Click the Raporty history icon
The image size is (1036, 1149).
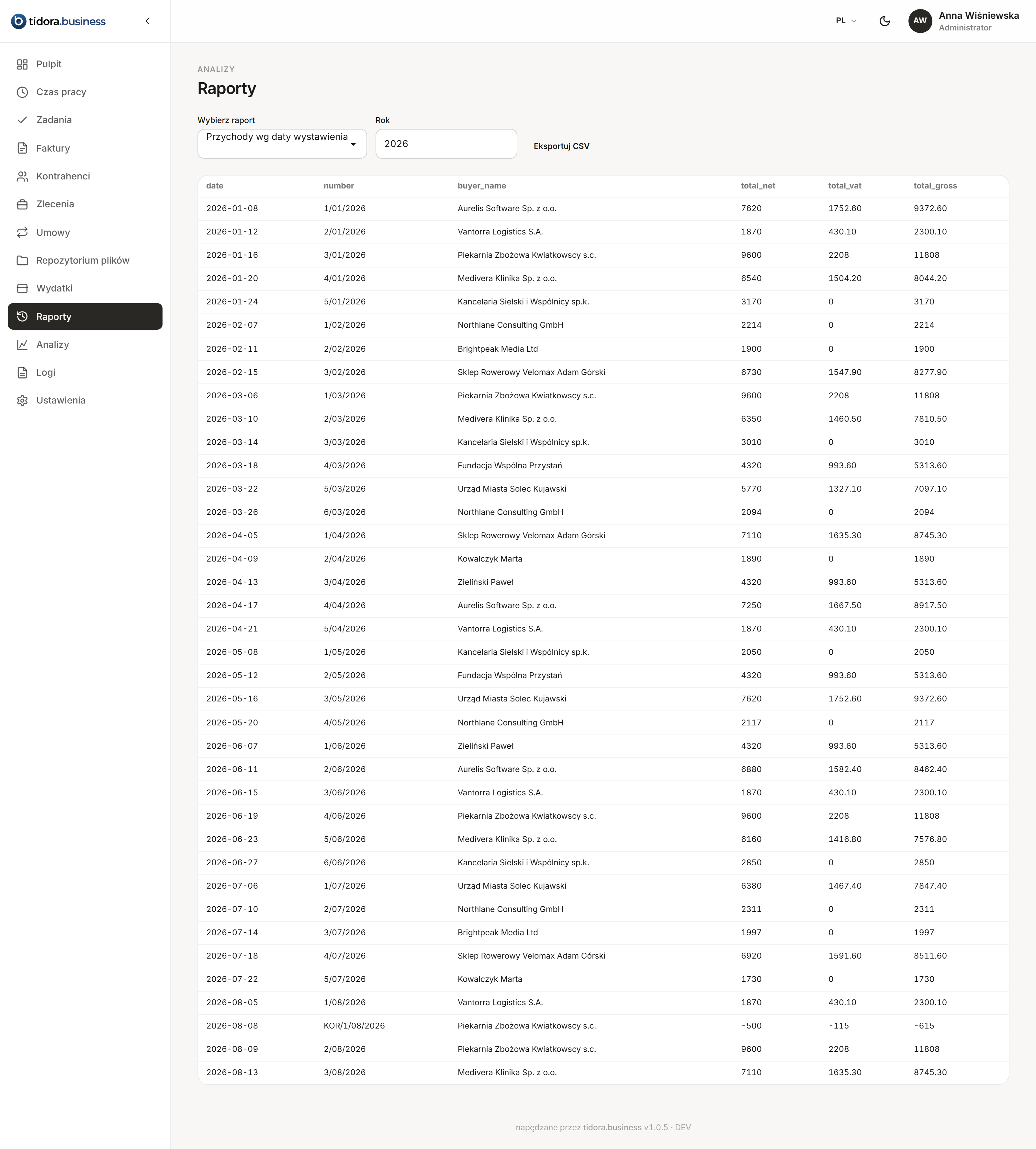[x=22, y=317]
